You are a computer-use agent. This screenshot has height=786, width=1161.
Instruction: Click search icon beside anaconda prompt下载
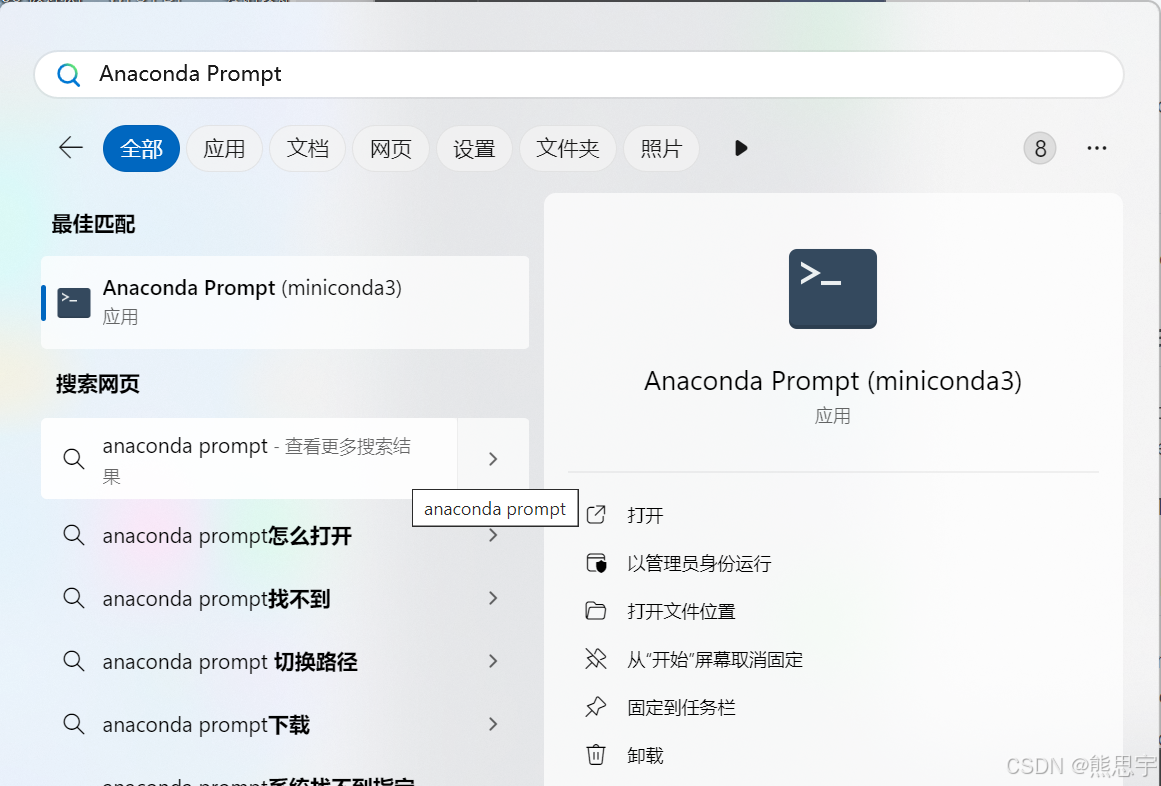[73, 723]
